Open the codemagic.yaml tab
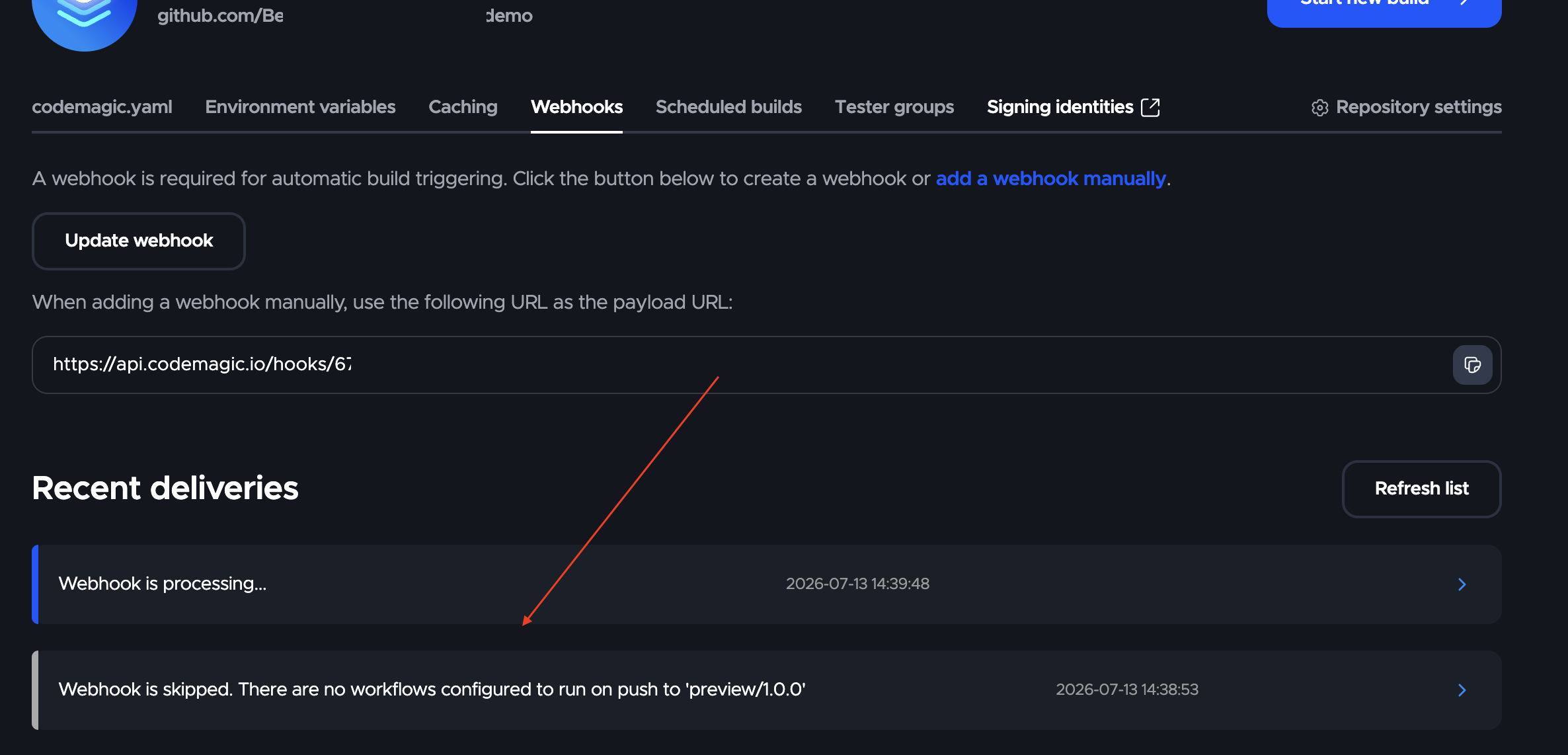Screen dimensions: 1568x755 [102, 107]
